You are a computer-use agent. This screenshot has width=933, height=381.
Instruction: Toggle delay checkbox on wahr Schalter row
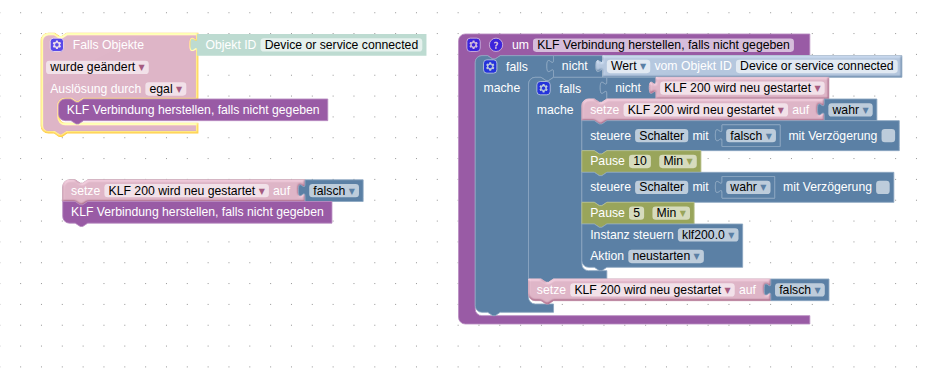coord(883,187)
